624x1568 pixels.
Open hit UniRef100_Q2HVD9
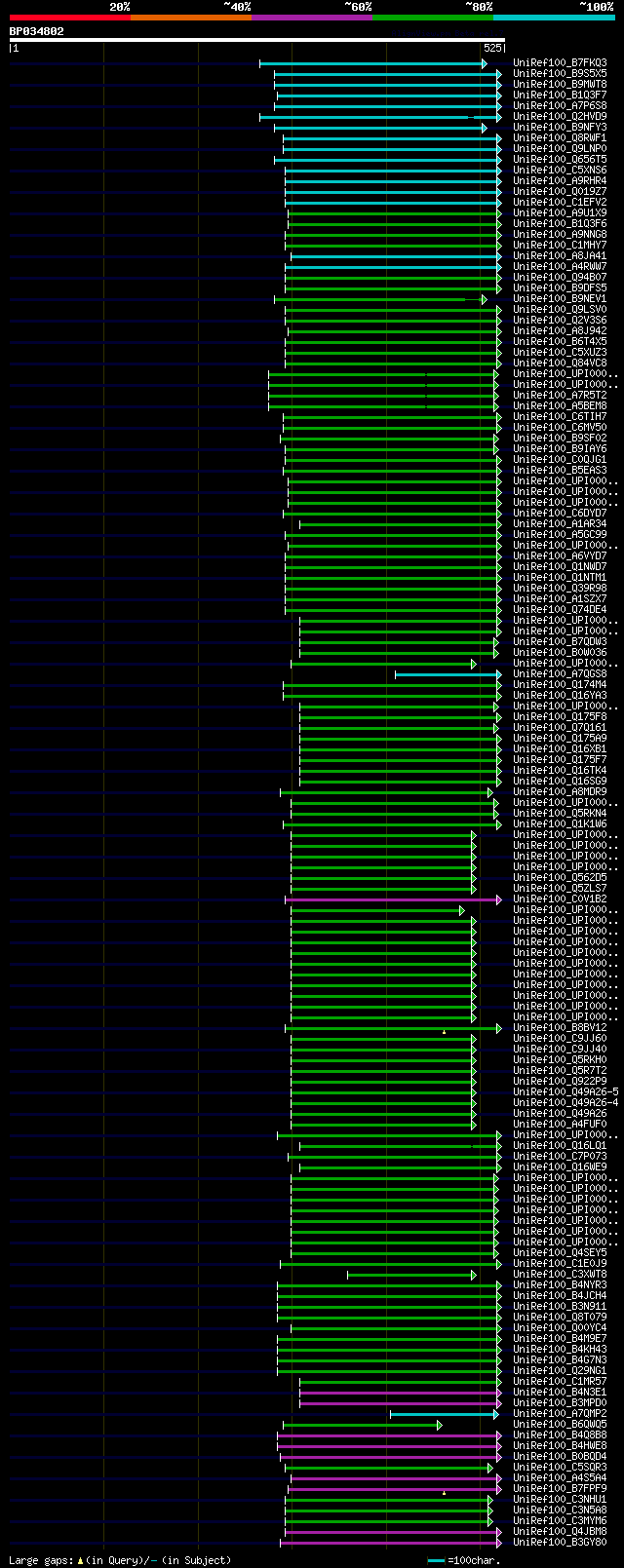pyautogui.click(x=560, y=117)
